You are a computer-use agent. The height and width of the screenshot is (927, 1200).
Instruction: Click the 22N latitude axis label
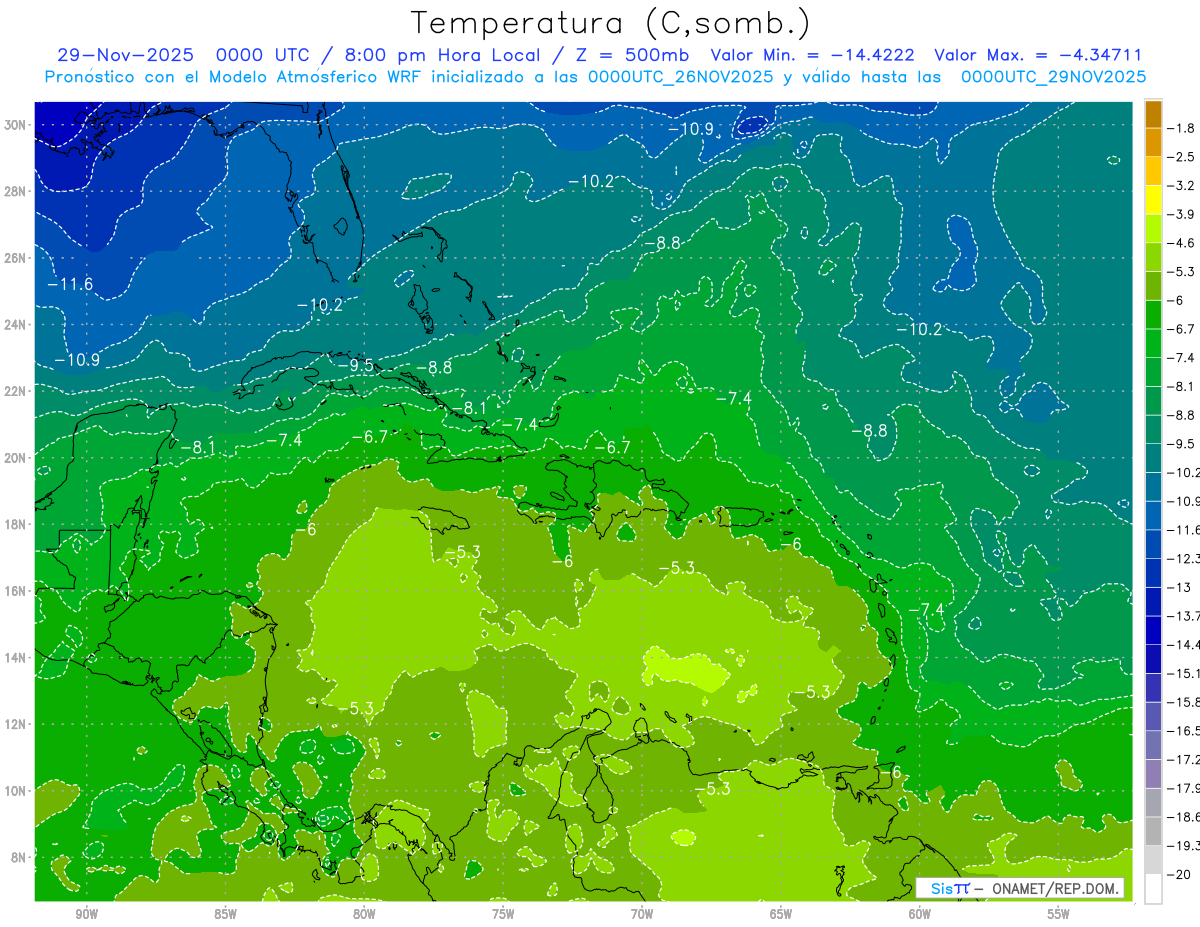click(x=16, y=391)
